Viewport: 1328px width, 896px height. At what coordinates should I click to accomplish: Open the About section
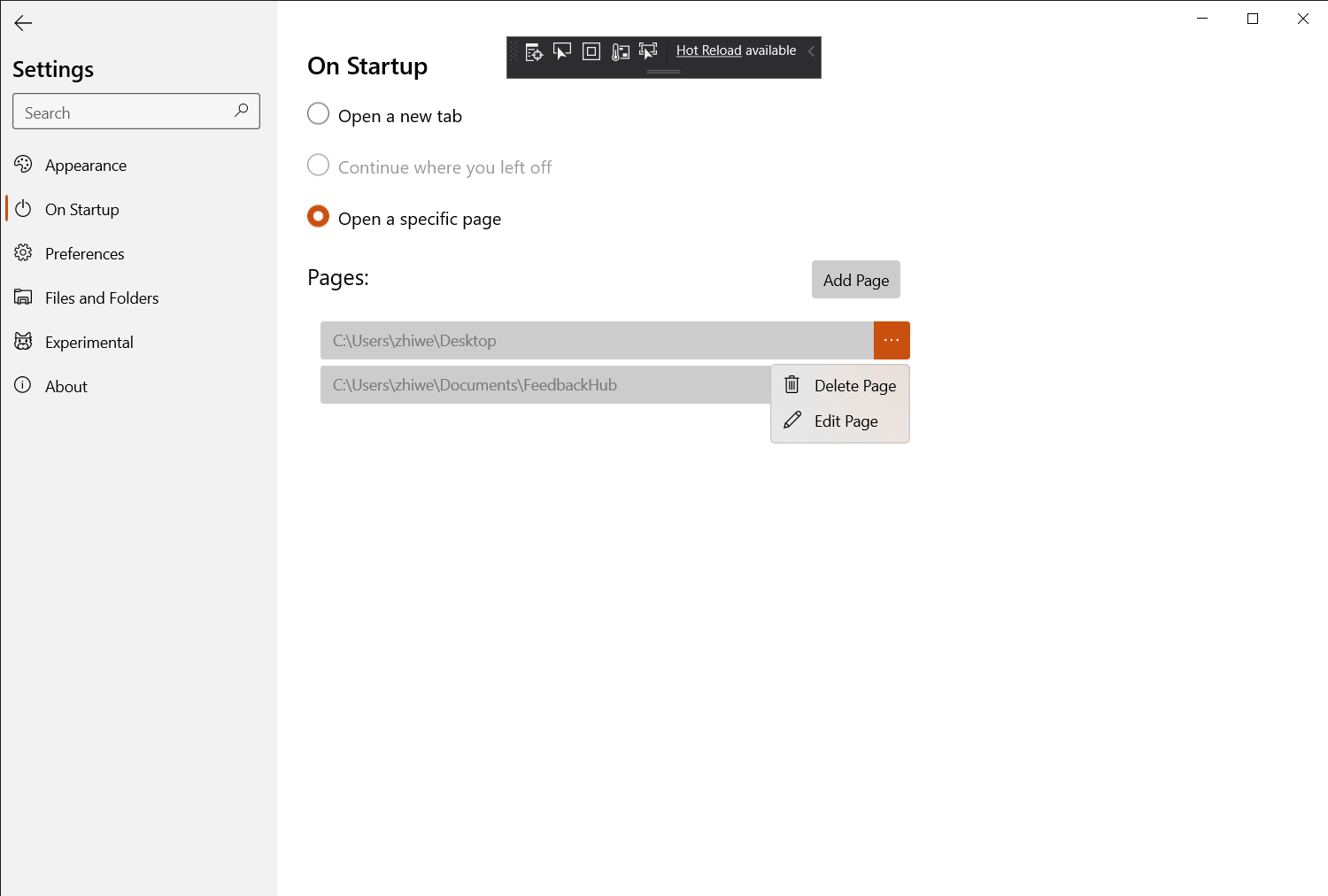pos(139,386)
